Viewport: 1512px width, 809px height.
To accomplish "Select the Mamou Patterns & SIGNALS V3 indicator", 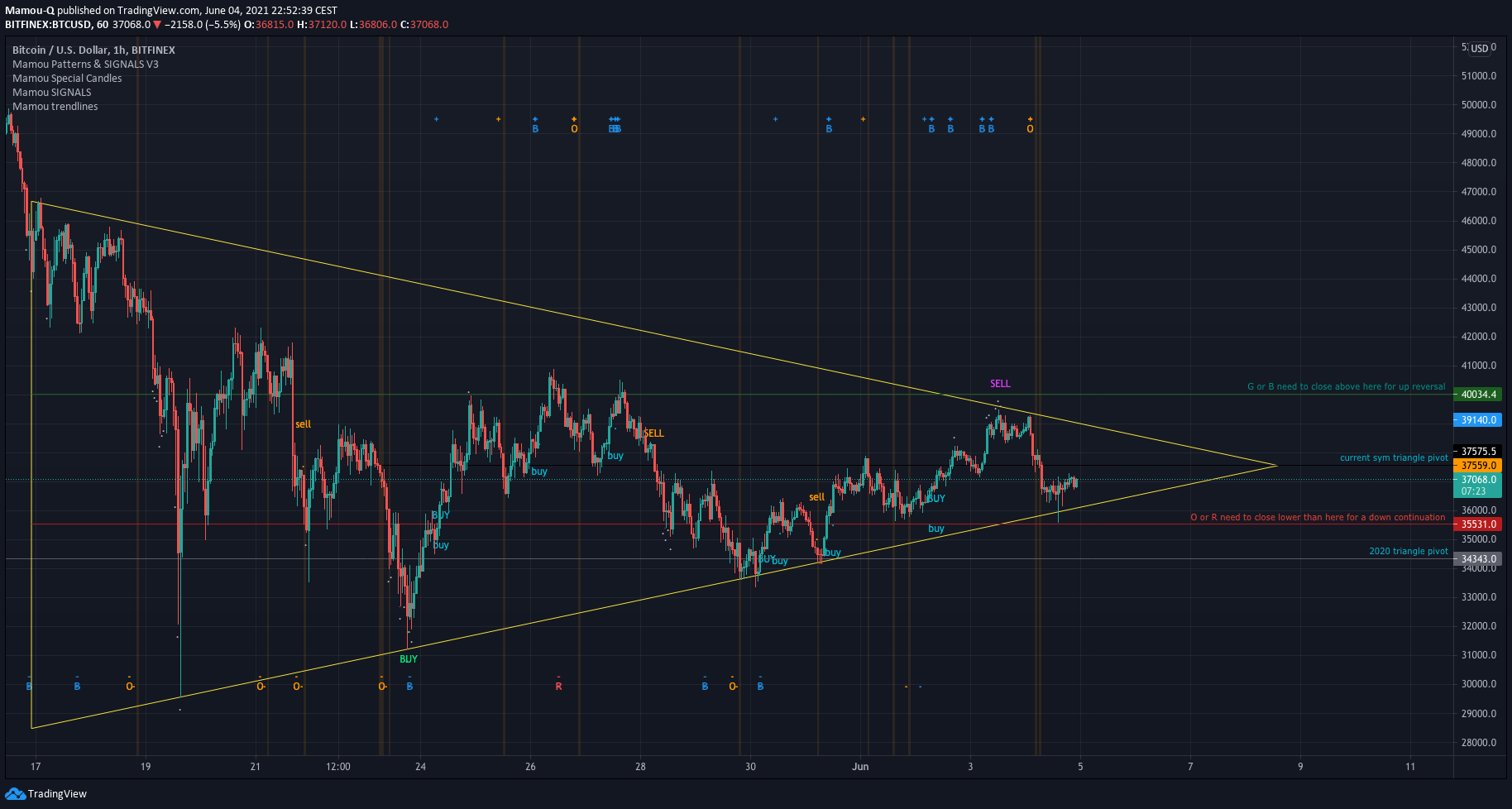I will [85, 64].
